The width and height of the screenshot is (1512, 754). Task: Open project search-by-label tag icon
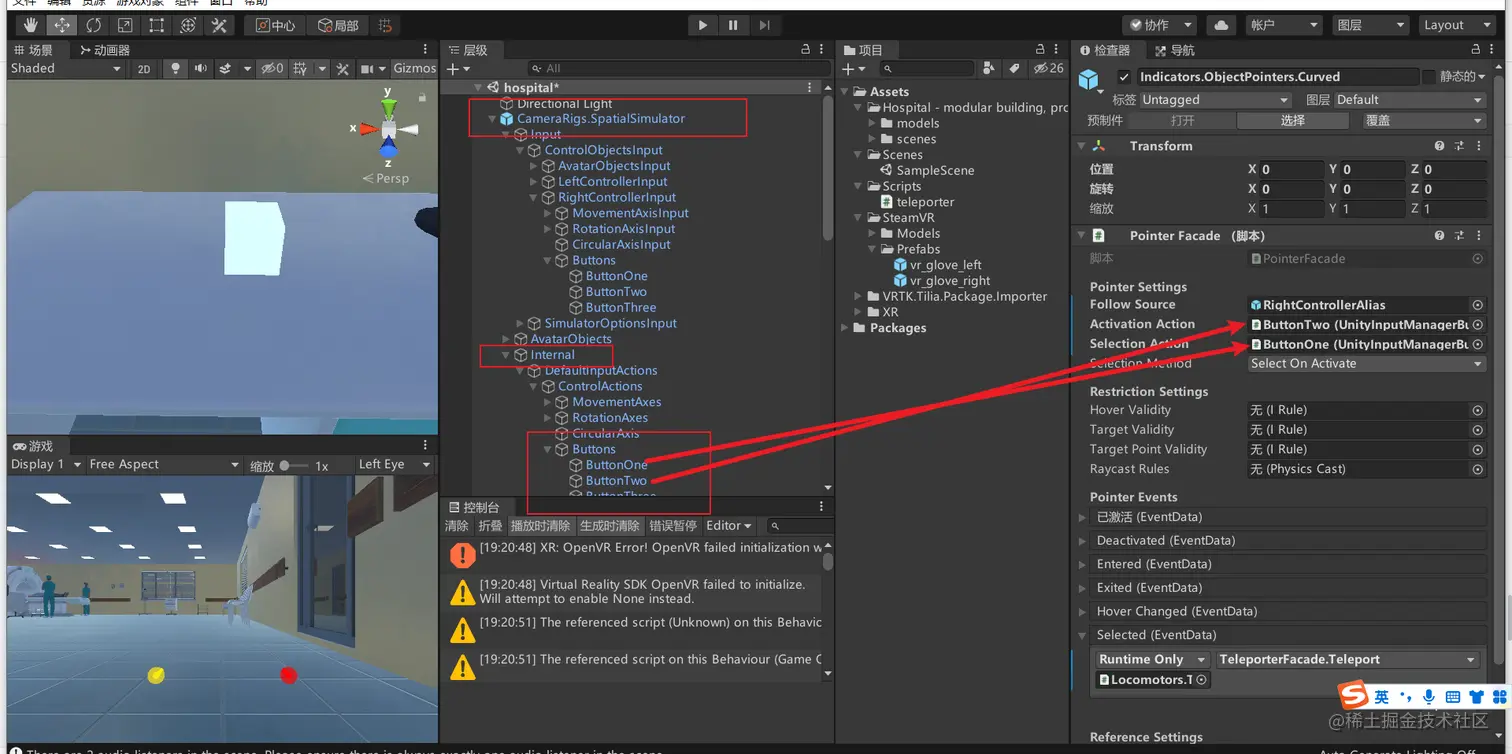(1014, 68)
